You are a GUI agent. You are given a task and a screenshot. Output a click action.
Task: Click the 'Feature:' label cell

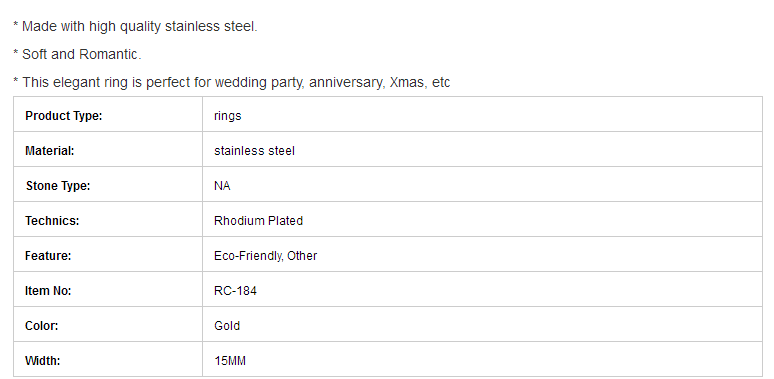(x=108, y=254)
